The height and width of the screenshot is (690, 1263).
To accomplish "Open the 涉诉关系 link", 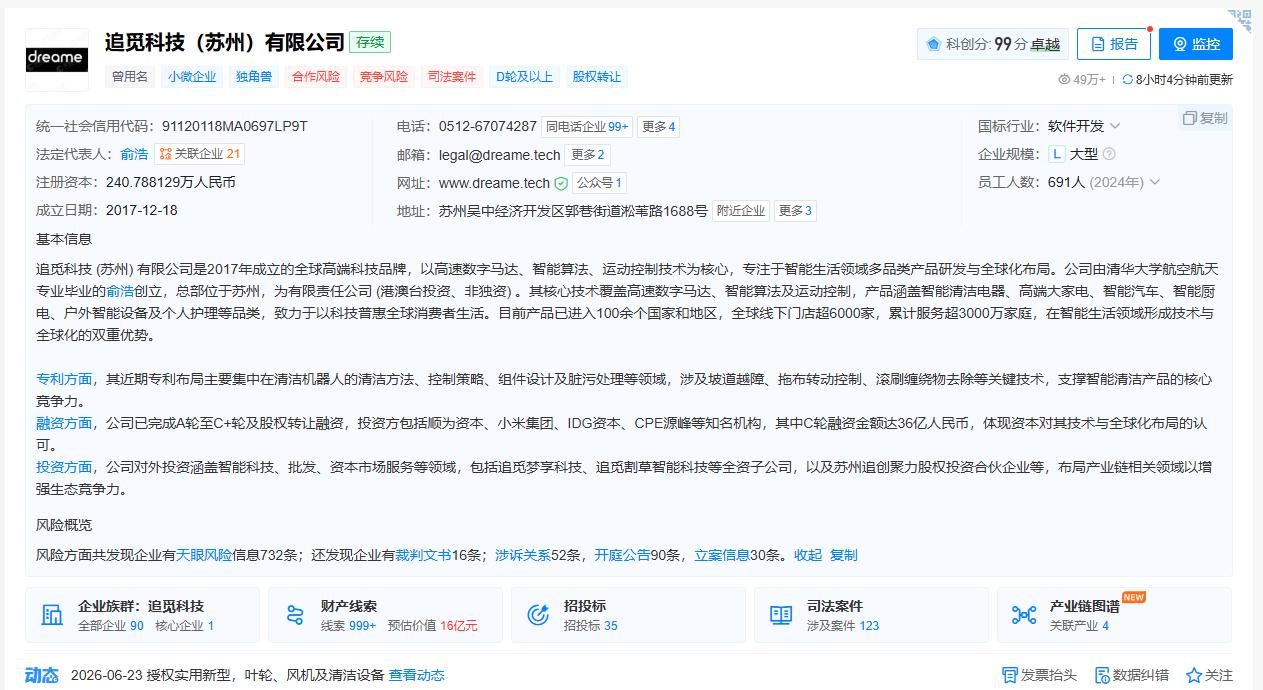I will pyautogui.click(x=523, y=555).
